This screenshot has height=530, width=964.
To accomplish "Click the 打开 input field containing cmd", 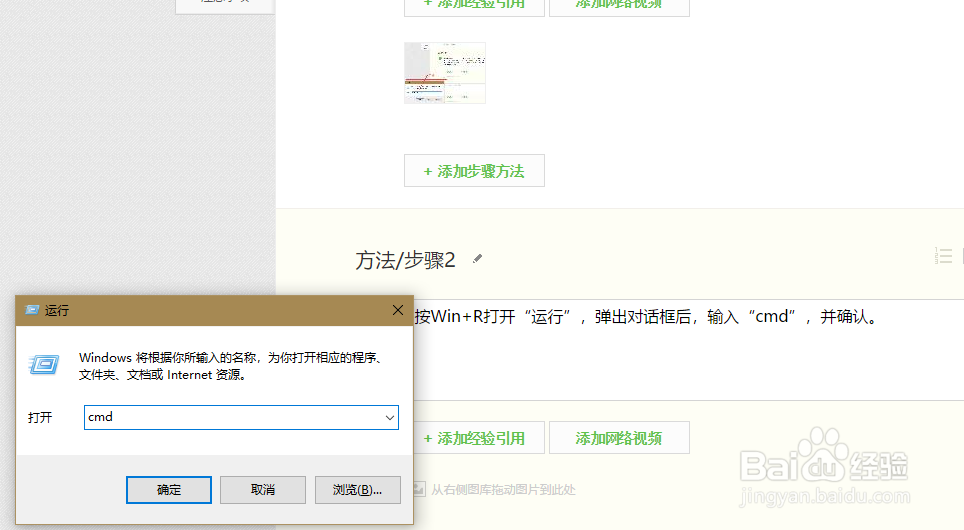I will point(241,417).
